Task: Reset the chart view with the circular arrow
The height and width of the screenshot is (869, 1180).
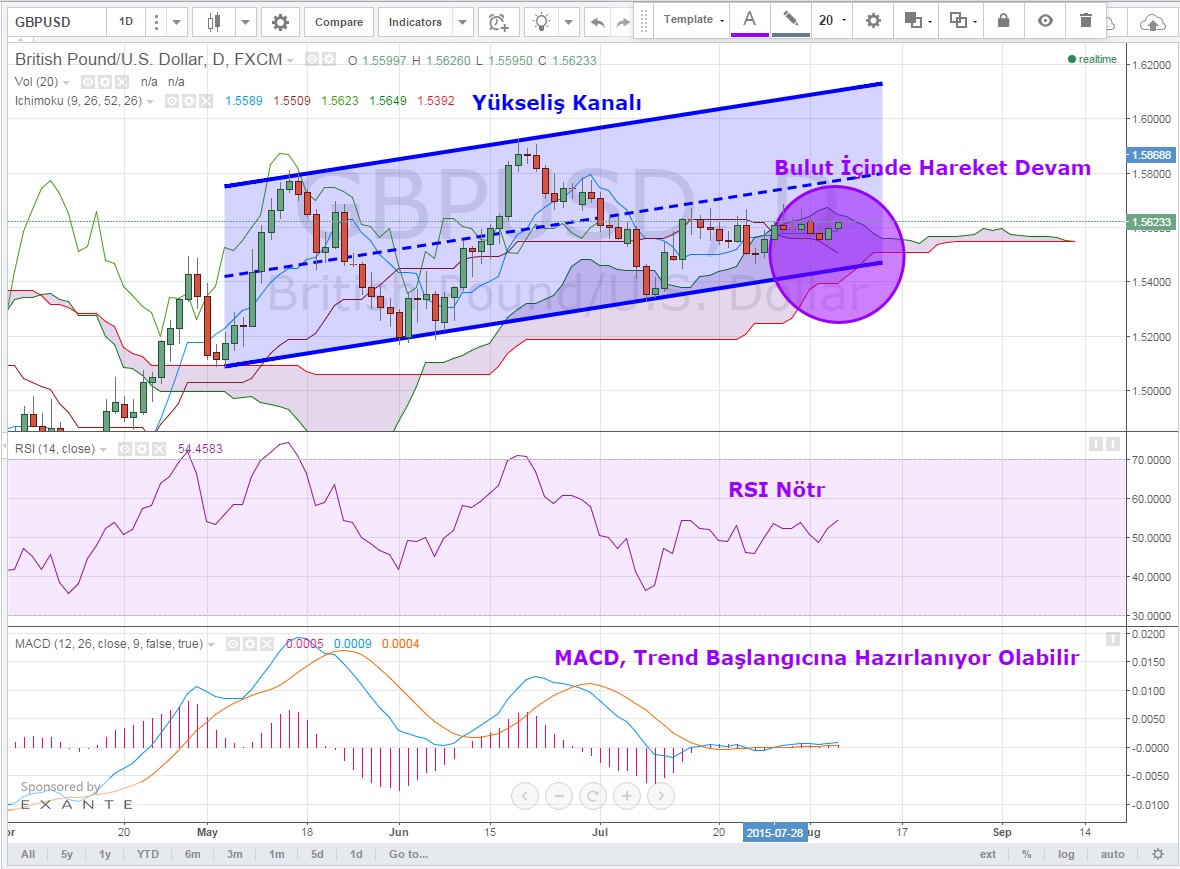Action: click(x=593, y=796)
